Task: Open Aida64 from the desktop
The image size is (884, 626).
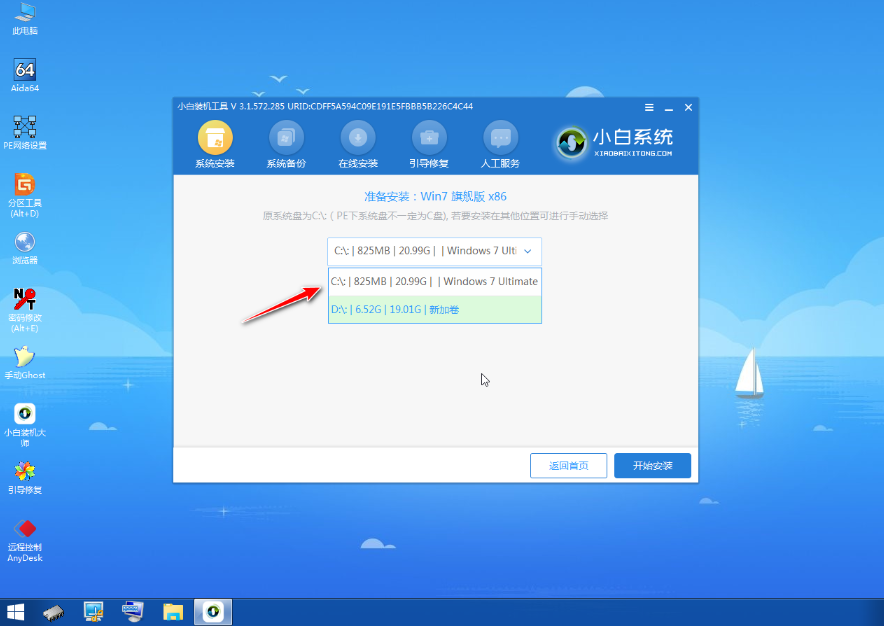Action: pos(24,71)
